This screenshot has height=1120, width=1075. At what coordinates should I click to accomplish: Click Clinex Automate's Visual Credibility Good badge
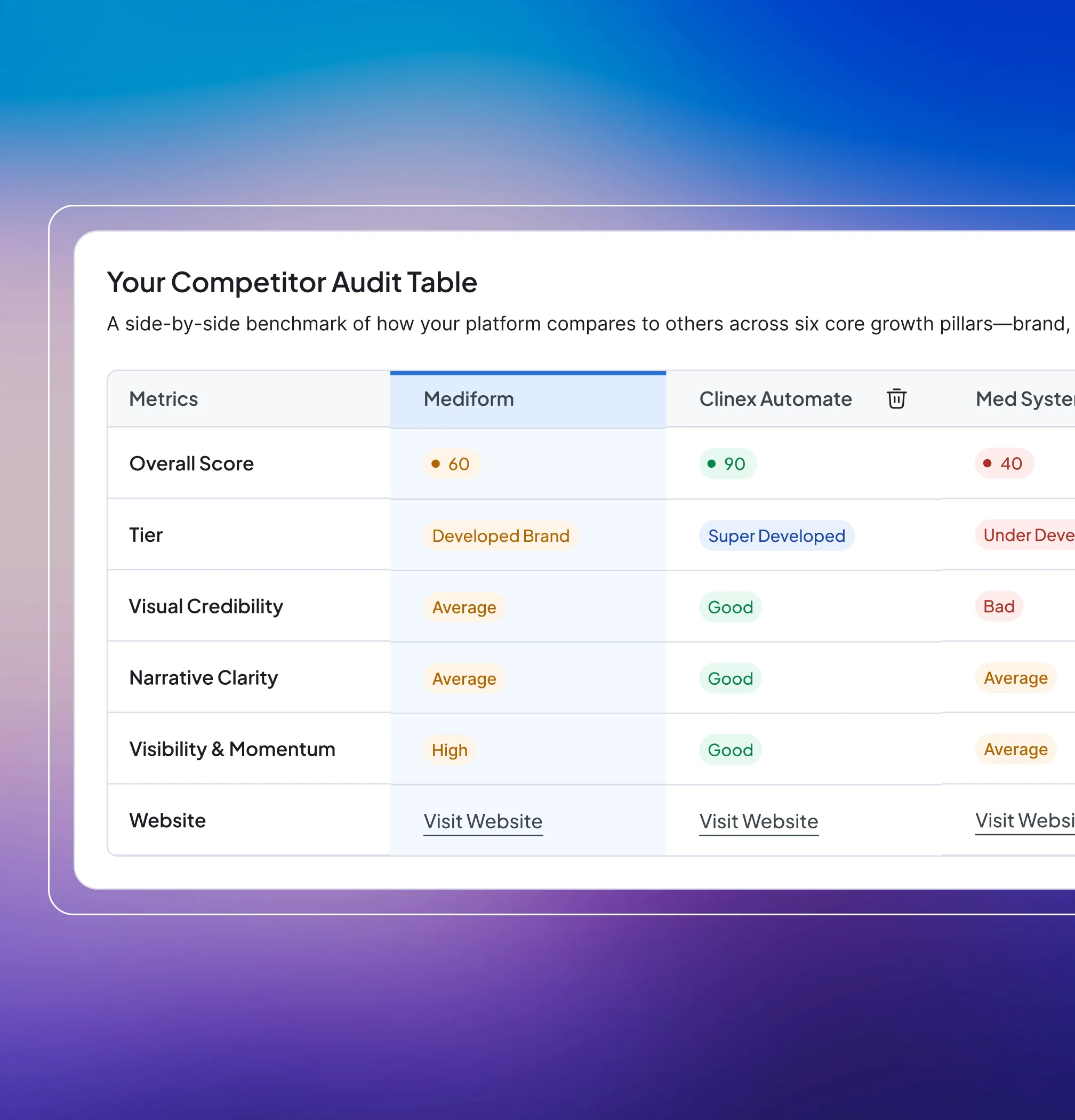tap(730, 607)
